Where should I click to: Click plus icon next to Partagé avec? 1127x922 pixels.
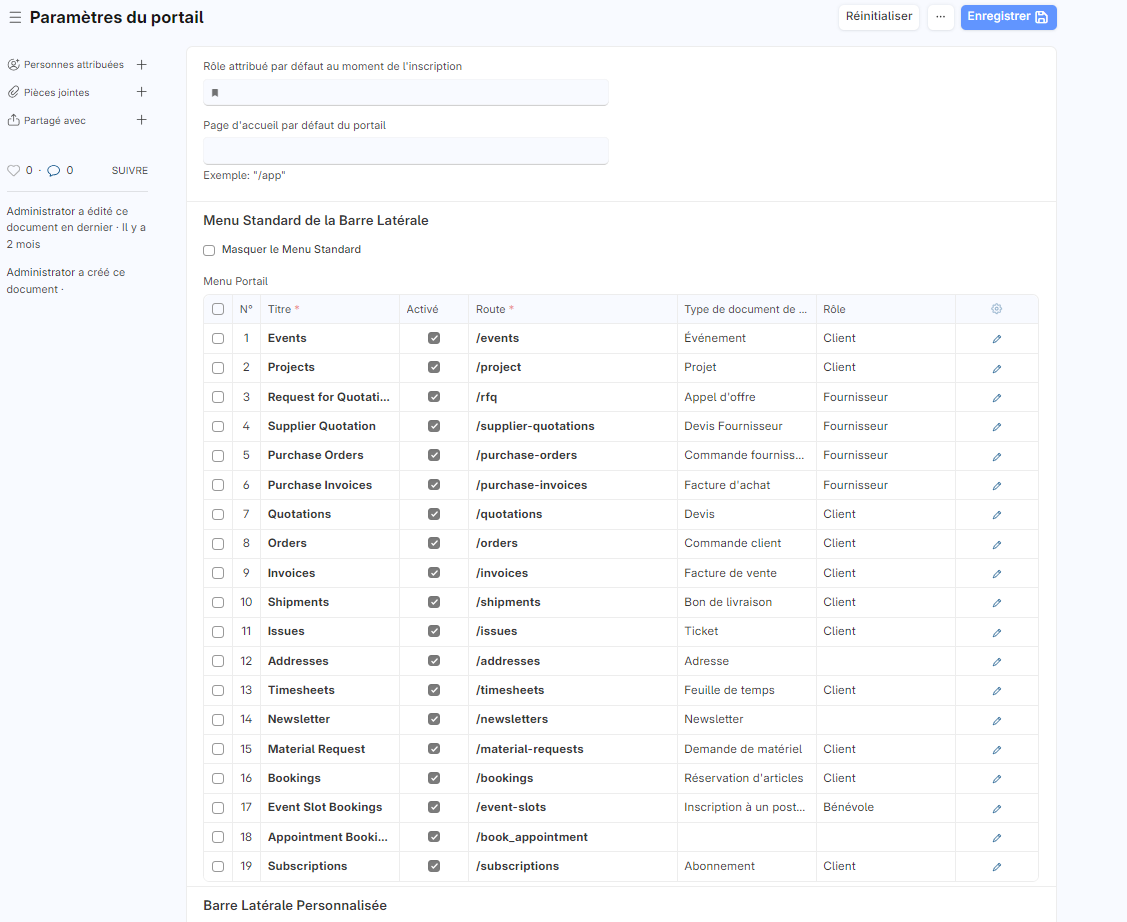[141, 120]
